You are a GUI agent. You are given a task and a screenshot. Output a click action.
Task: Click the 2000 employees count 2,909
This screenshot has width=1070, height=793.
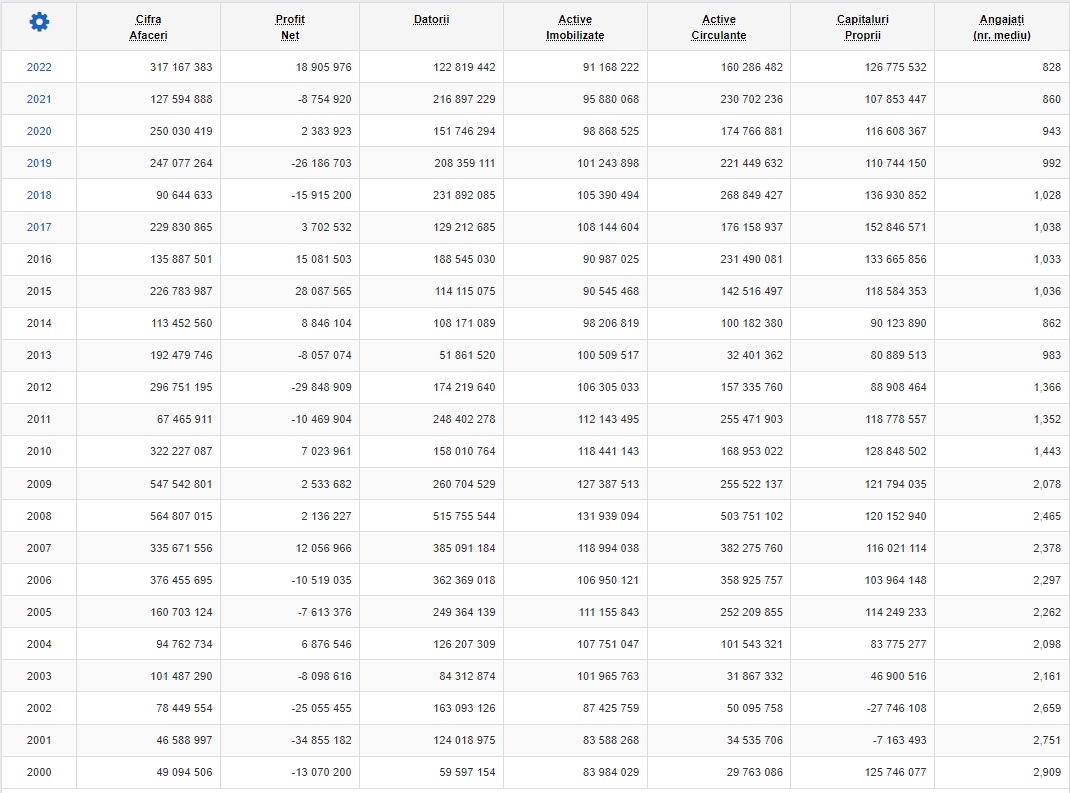[x=1047, y=772]
